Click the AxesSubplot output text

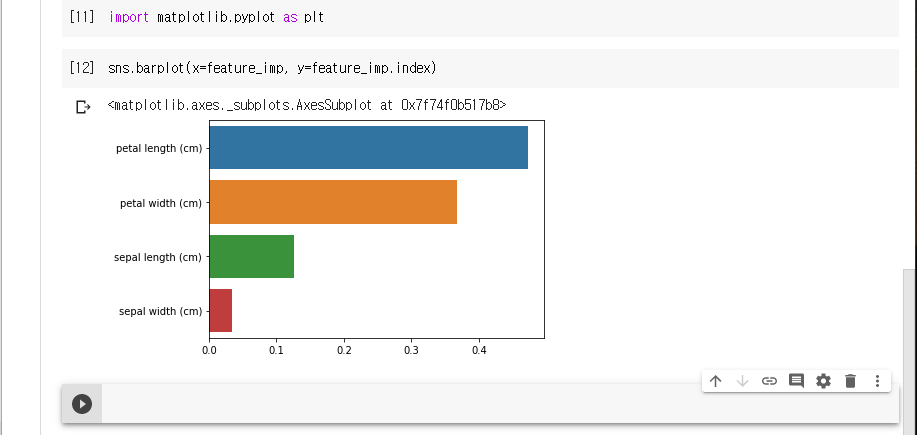pyautogui.click(x=306, y=105)
